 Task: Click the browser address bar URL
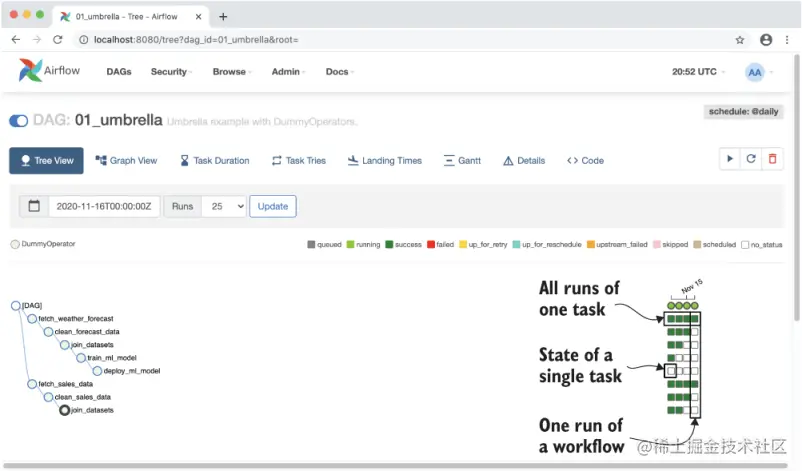(x=196, y=39)
